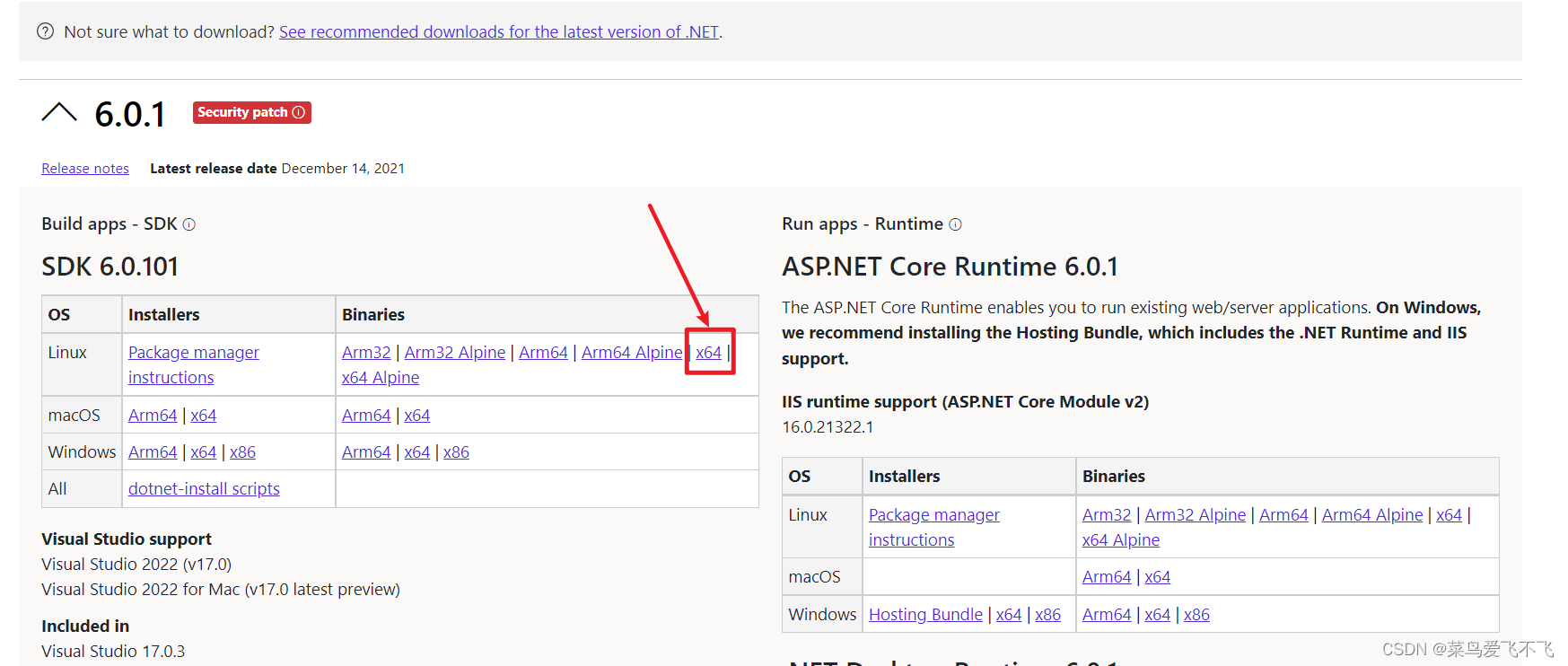
Task: Click 'IIS runtime support (ASP.NET Core Module v2)' heading
Action: [x=965, y=402]
